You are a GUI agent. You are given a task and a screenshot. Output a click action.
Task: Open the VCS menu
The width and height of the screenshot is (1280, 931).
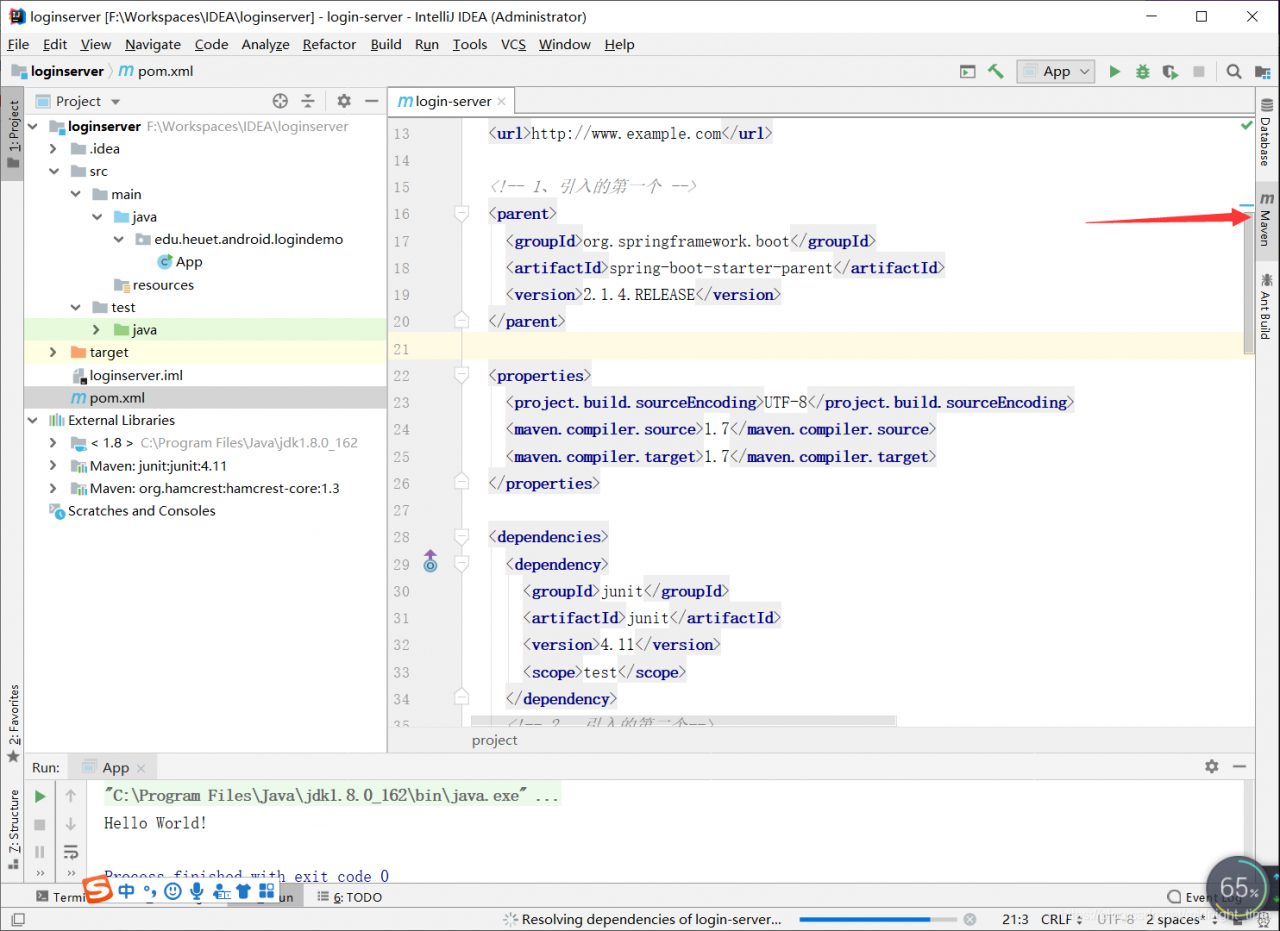pyautogui.click(x=513, y=44)
